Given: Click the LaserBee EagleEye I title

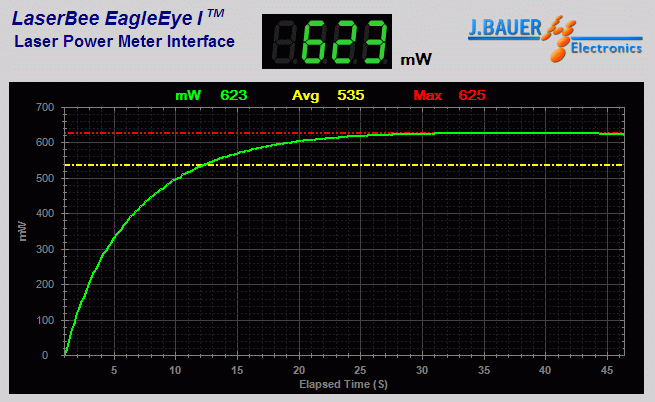Looking at the screenshot, I should click(118, 18).
